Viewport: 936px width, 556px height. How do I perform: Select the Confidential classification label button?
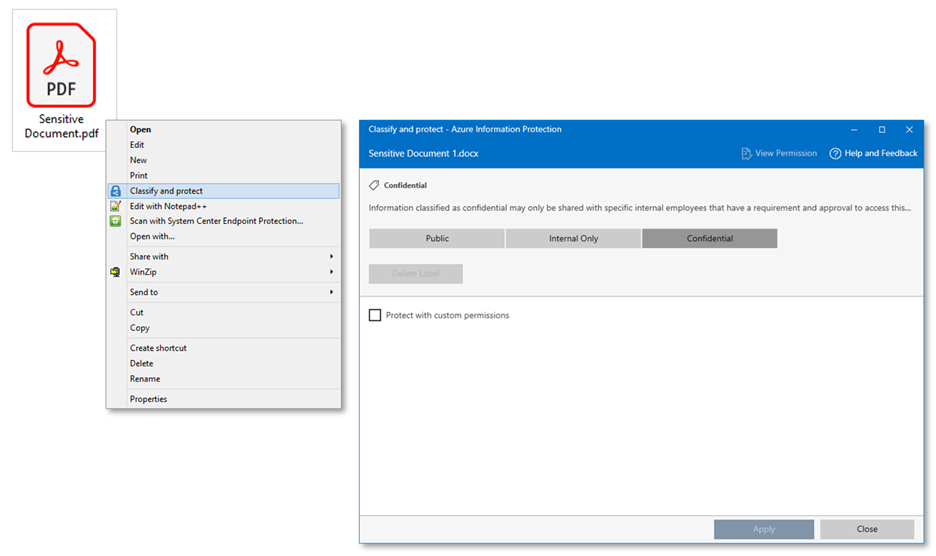tap(710, 238)
